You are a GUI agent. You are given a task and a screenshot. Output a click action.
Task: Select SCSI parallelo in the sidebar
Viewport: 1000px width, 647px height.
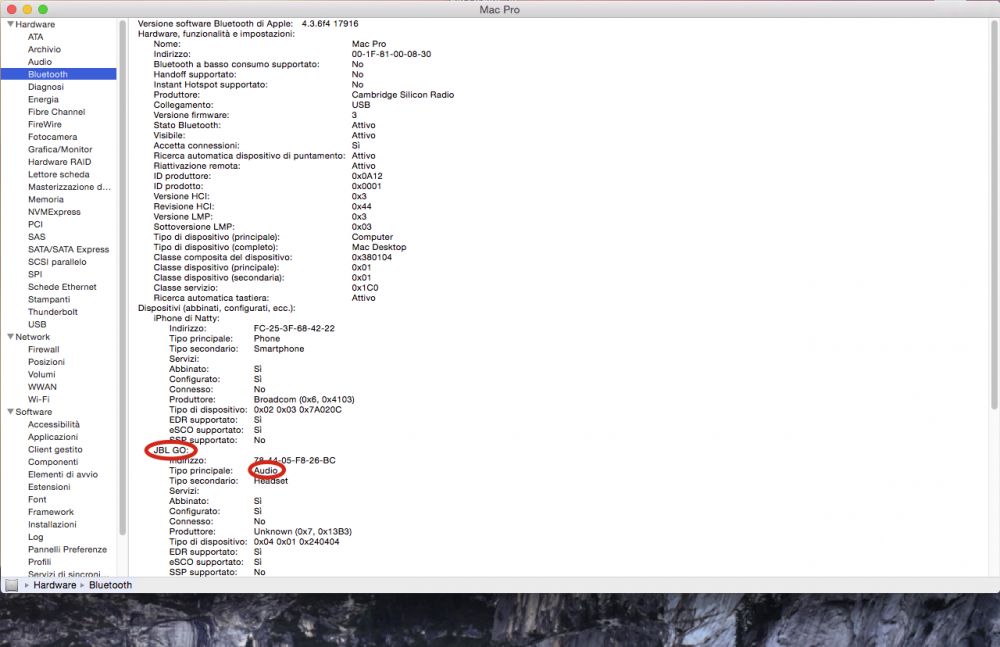coord(57,262)
